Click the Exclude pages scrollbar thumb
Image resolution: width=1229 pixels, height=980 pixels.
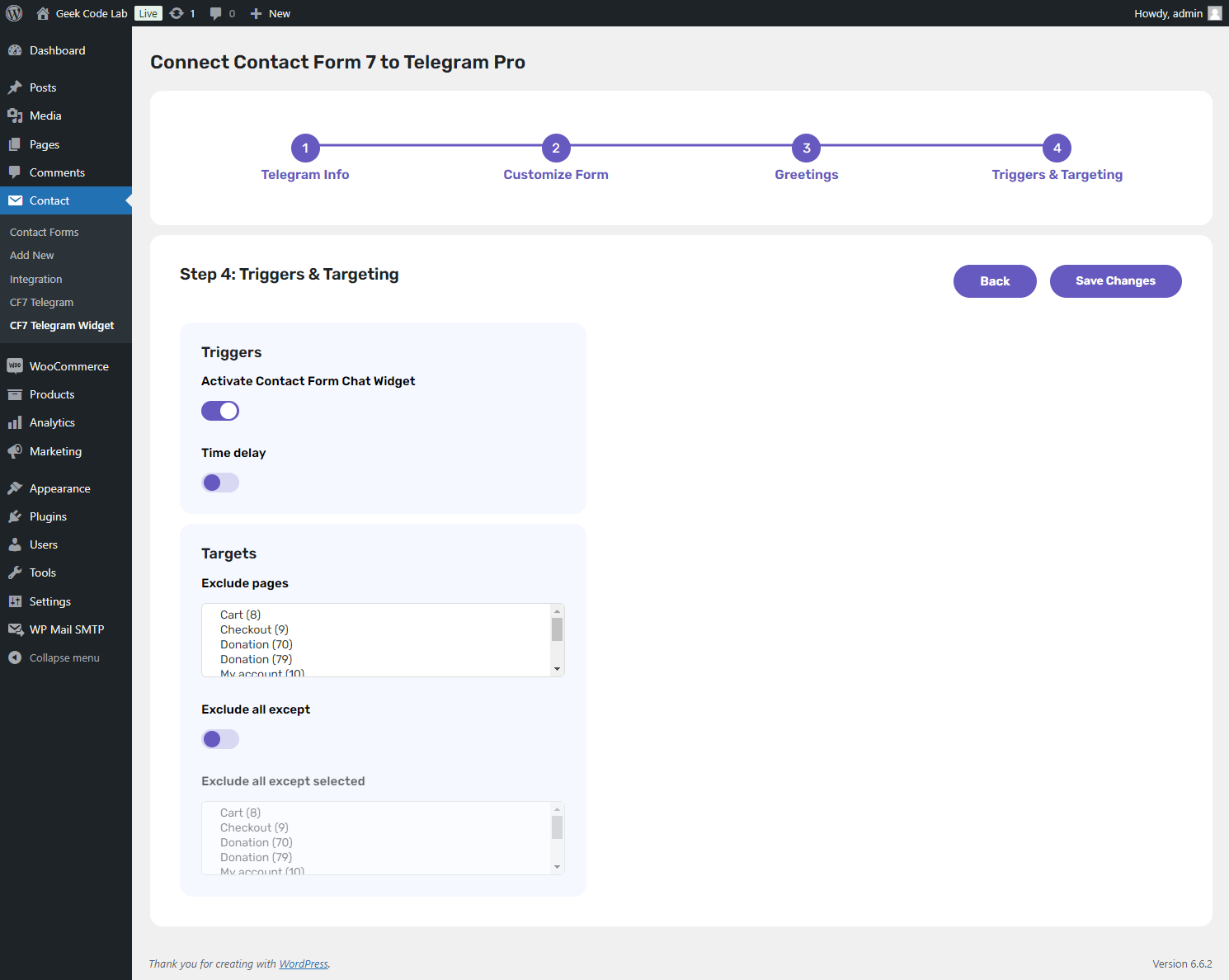tap(558, 629)
